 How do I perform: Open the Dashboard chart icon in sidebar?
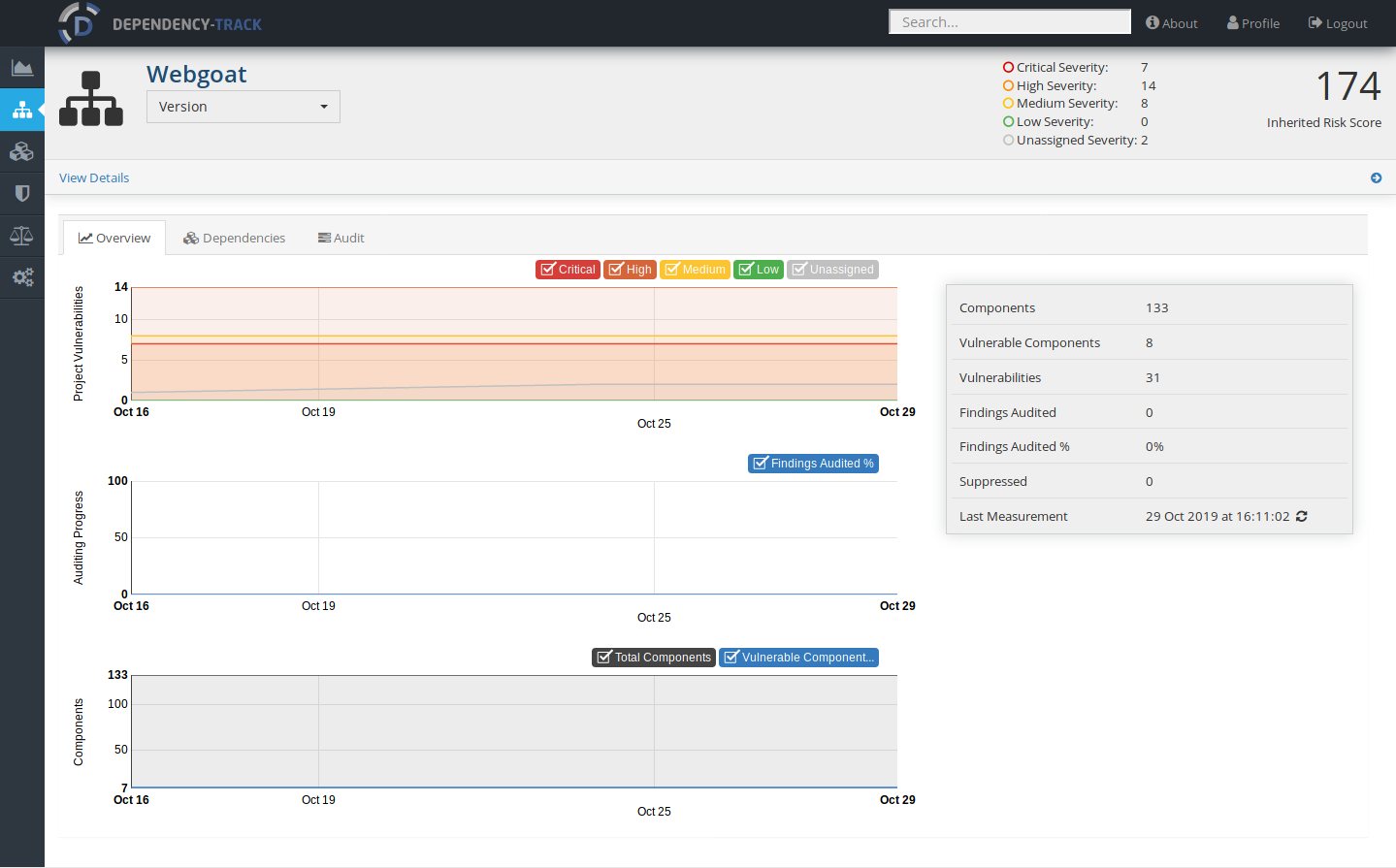[21, 68]
